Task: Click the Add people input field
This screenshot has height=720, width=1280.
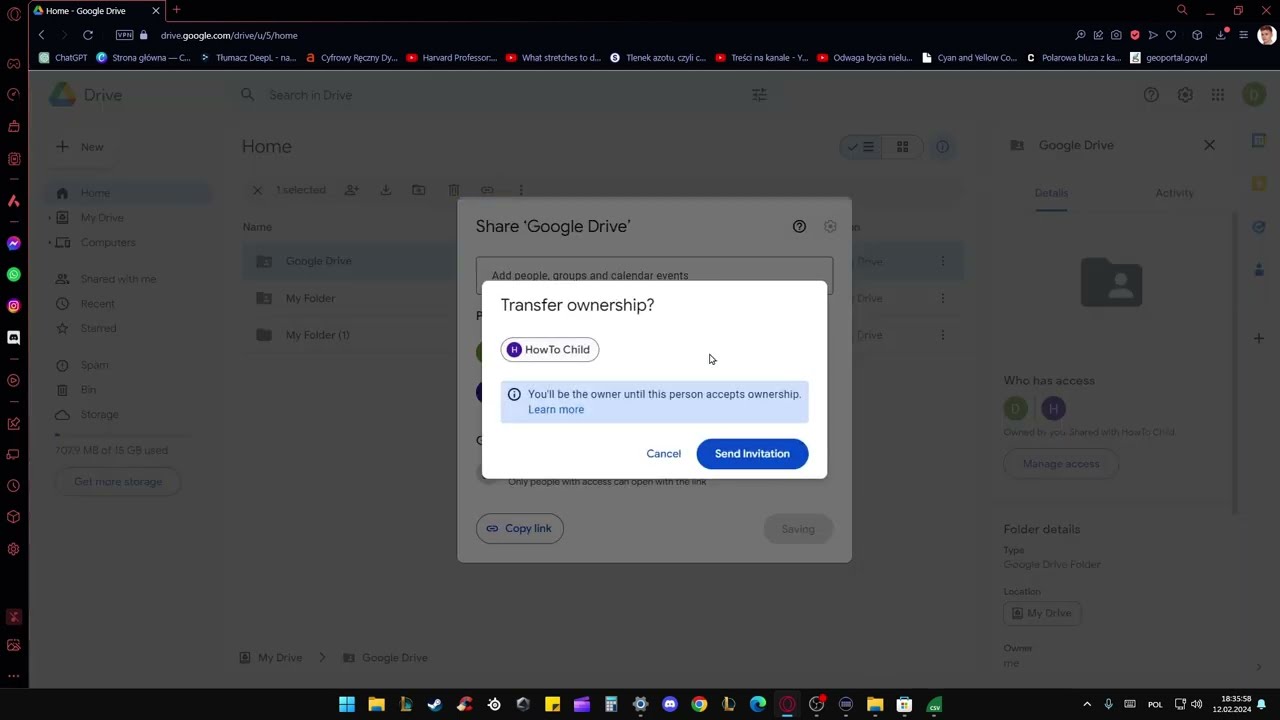Action: point(654,275)
